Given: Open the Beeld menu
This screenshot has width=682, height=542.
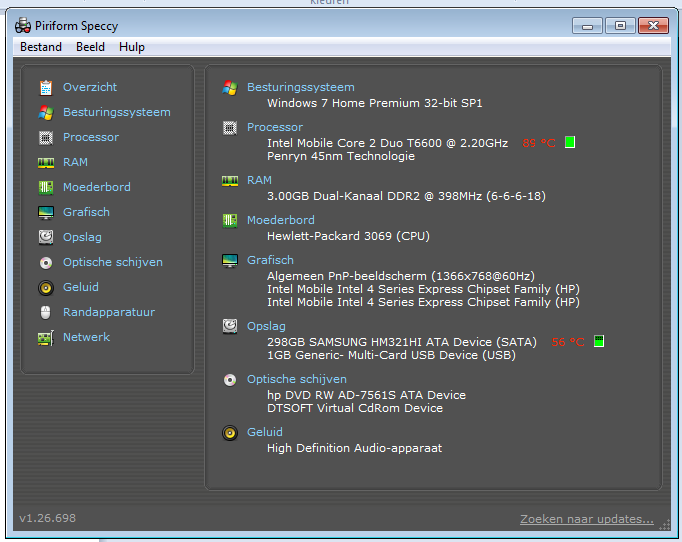Looking at the screenshot, I should click(x=90, y=47).
